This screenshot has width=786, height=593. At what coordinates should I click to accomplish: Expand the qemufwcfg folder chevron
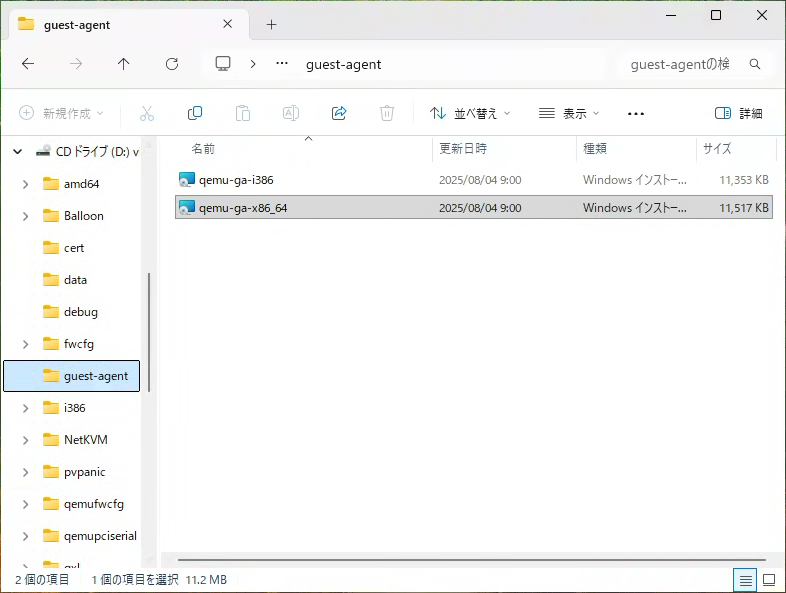point(26,504)
